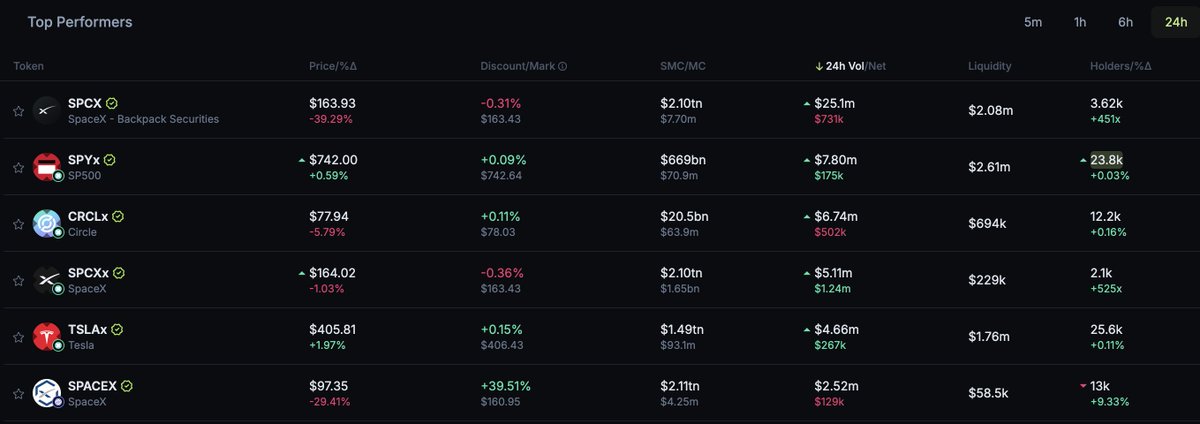Select the Circle CRCLx token logo
1200x424 pixels.
pyautogui.click(x=47, y=224)
